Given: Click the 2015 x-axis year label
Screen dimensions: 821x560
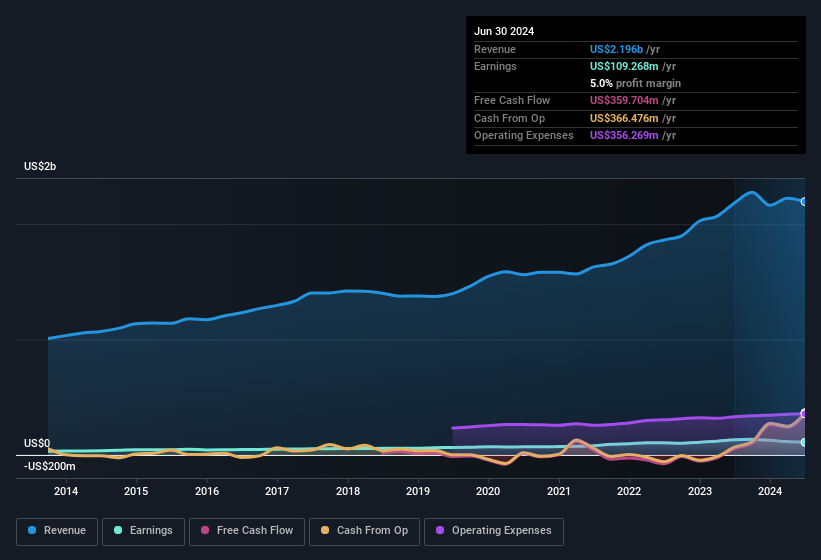Looking at the screenshot, I should tap(136, 491).
